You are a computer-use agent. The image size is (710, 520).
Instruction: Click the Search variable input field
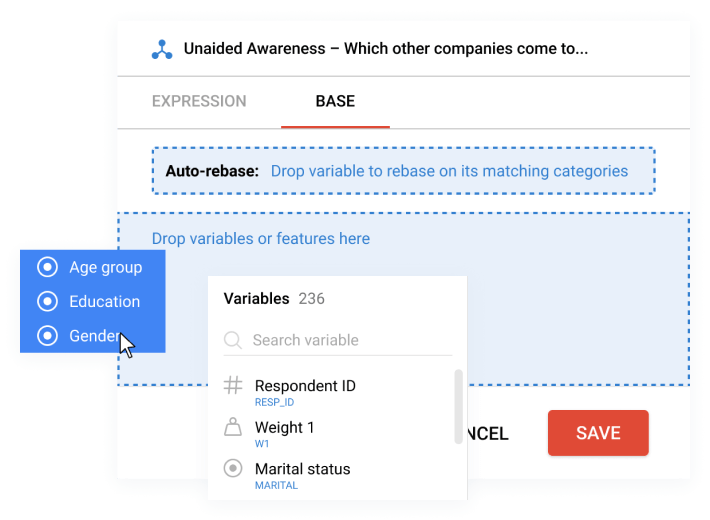click(x=338, y=340)
